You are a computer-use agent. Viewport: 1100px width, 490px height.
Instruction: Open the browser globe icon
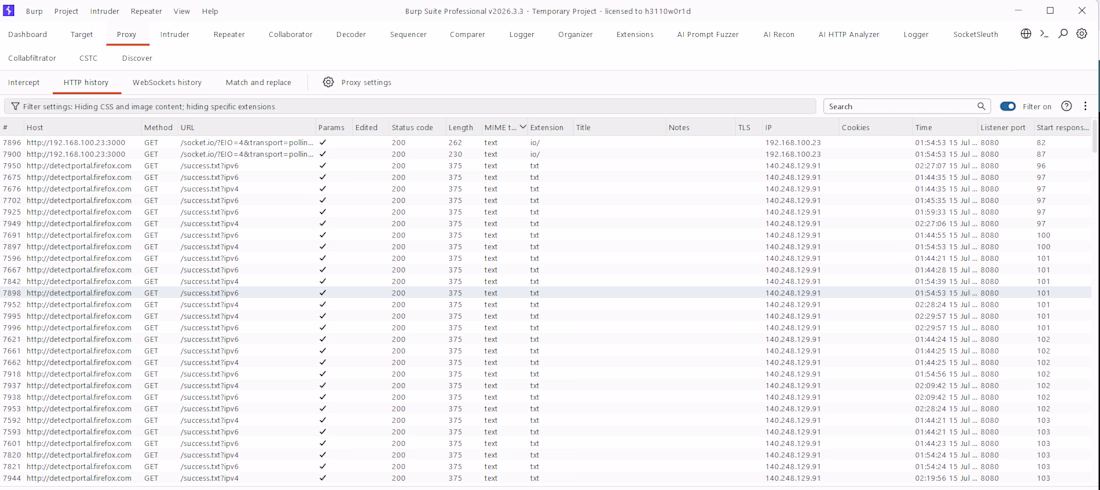1026,34
